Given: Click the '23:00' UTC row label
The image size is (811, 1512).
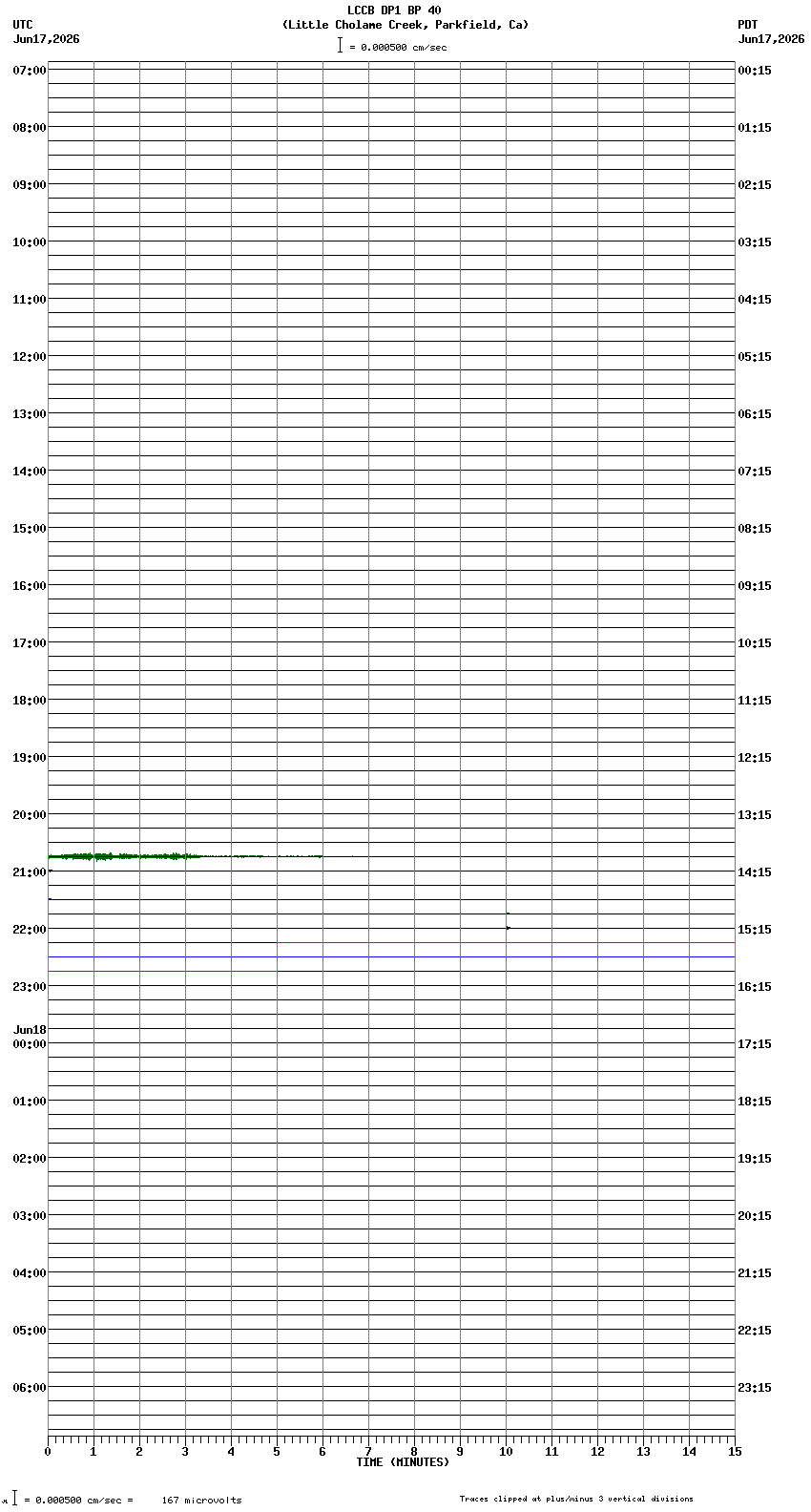Looking at the screenshot, I should (30, 987).
